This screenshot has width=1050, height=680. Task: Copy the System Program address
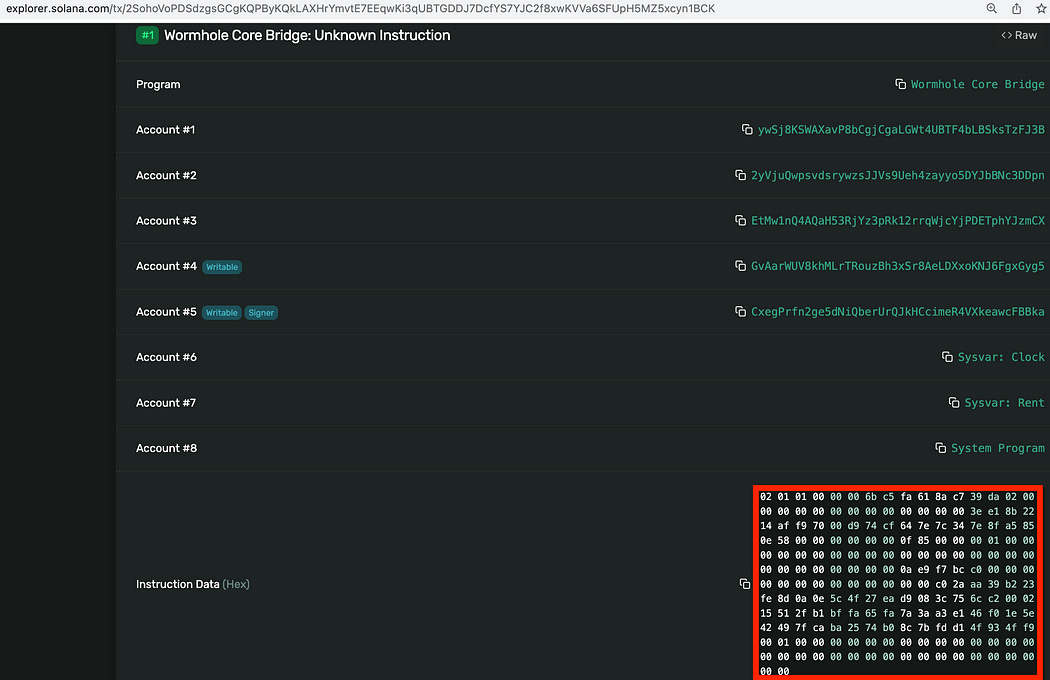(941, 448)
